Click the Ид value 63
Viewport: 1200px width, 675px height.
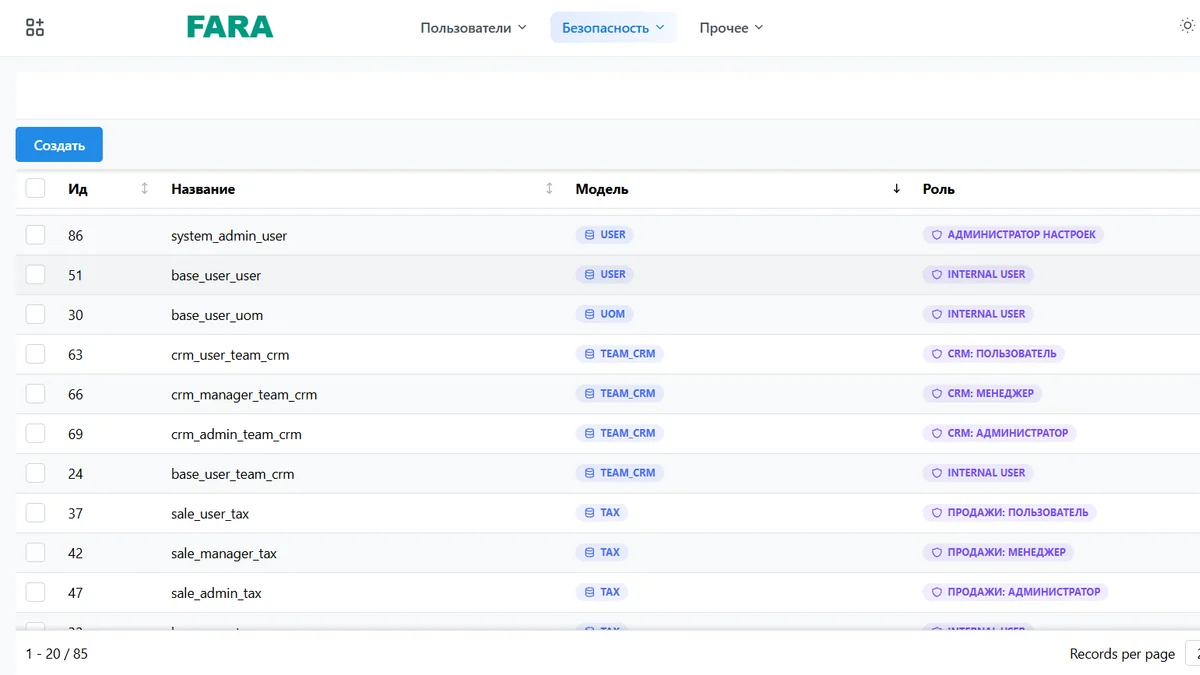coord(76,355)
